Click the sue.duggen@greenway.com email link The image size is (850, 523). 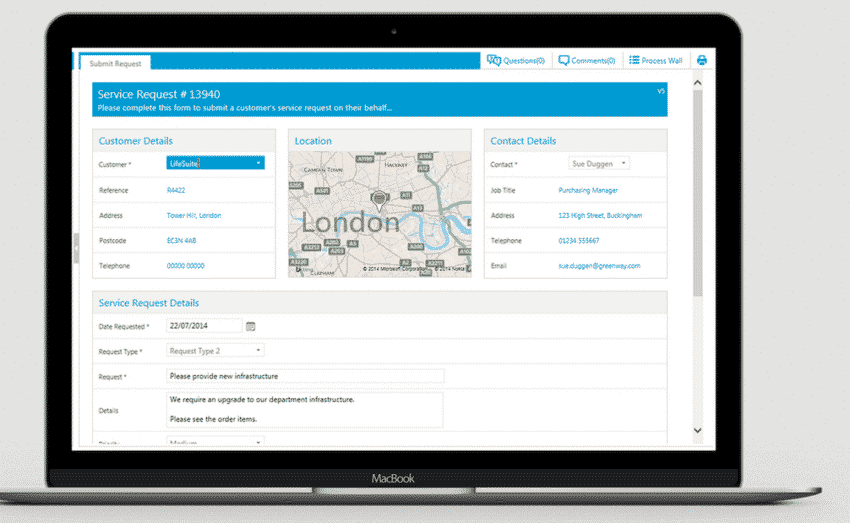[x=599, y=266]
